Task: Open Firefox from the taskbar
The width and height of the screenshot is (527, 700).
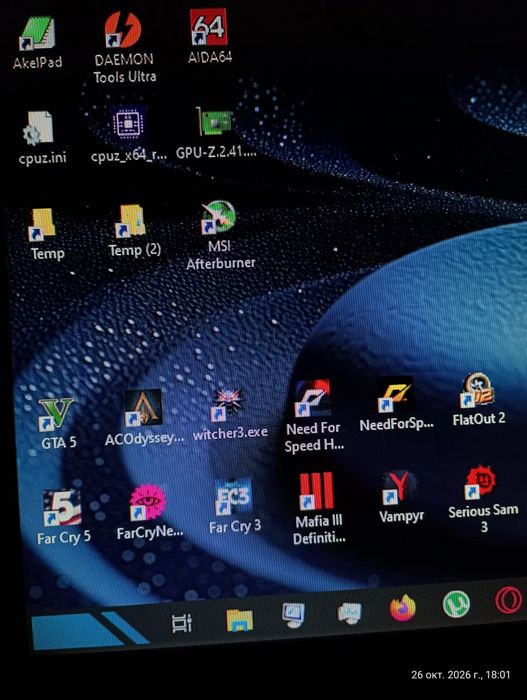Action: click(x=402, y=608)
